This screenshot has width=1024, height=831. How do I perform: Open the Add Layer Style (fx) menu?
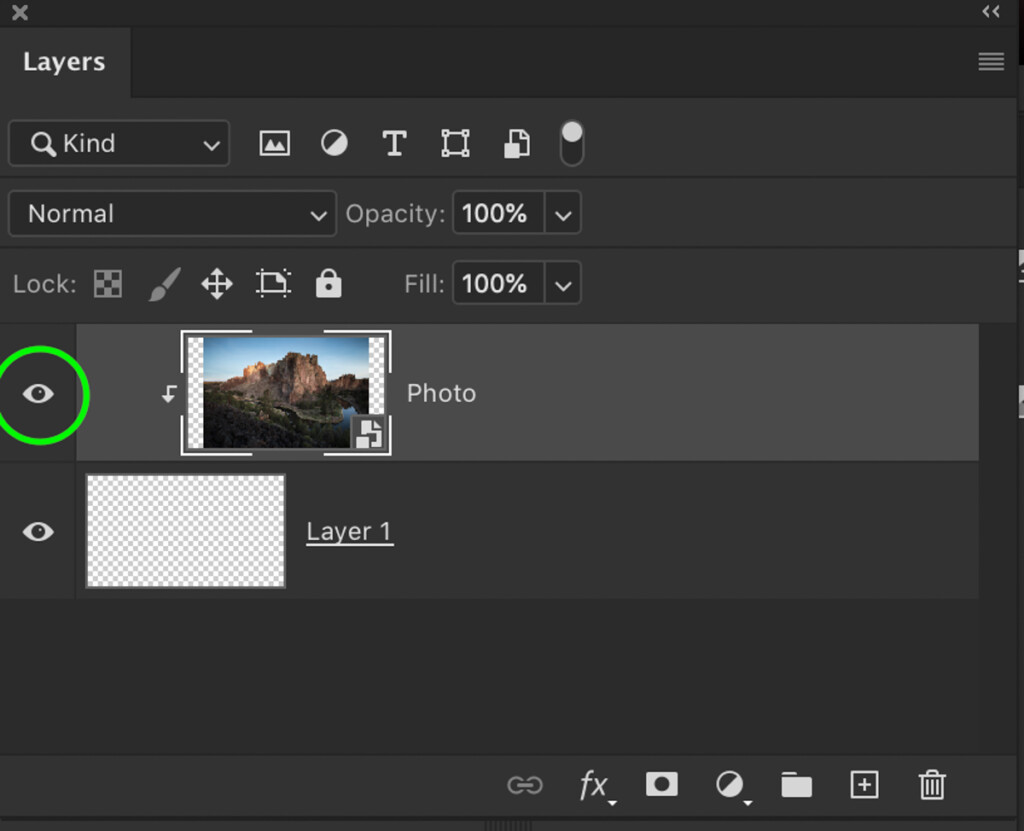[x=593, y=785]
